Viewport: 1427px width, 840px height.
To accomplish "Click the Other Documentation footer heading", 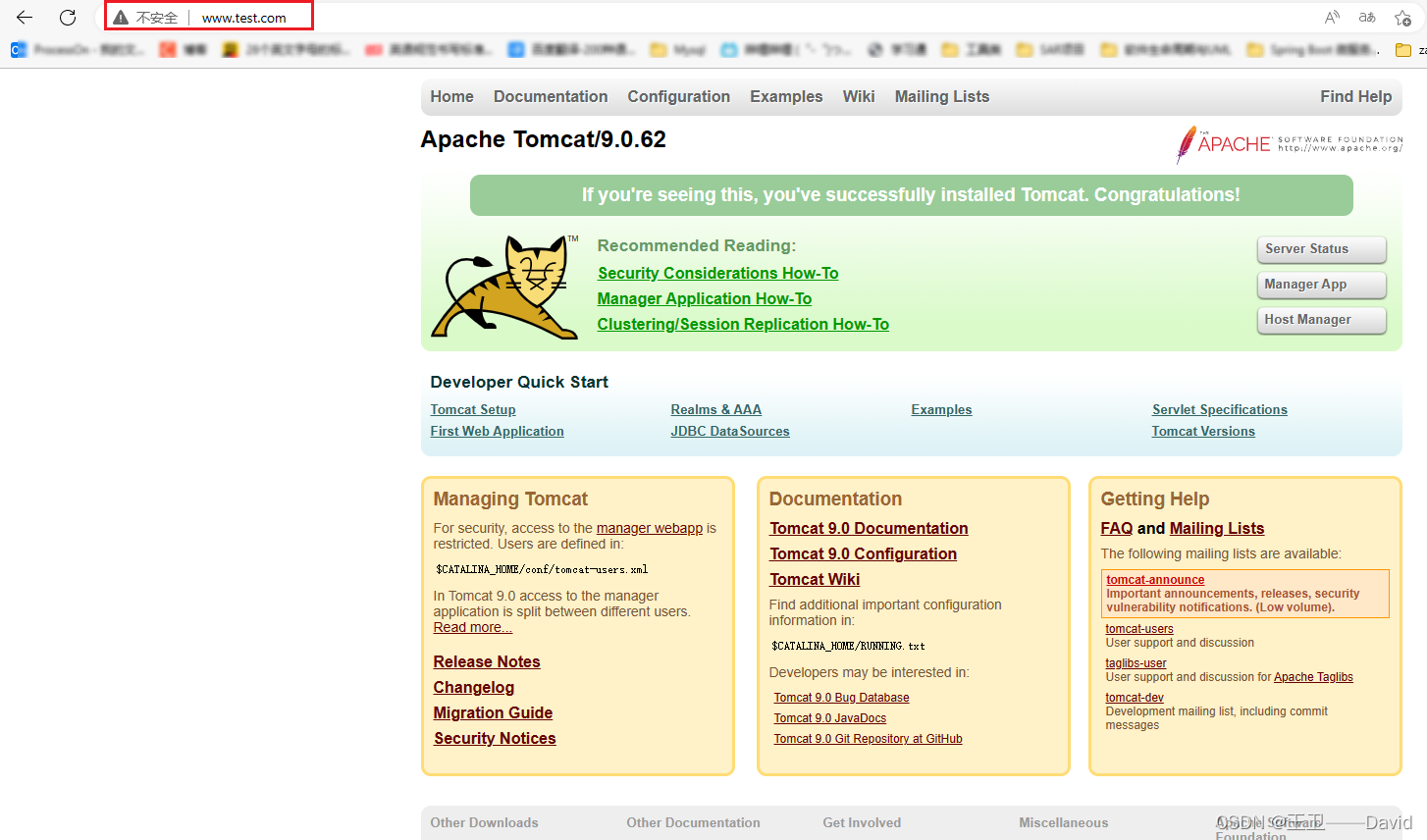I will [693, 822].
